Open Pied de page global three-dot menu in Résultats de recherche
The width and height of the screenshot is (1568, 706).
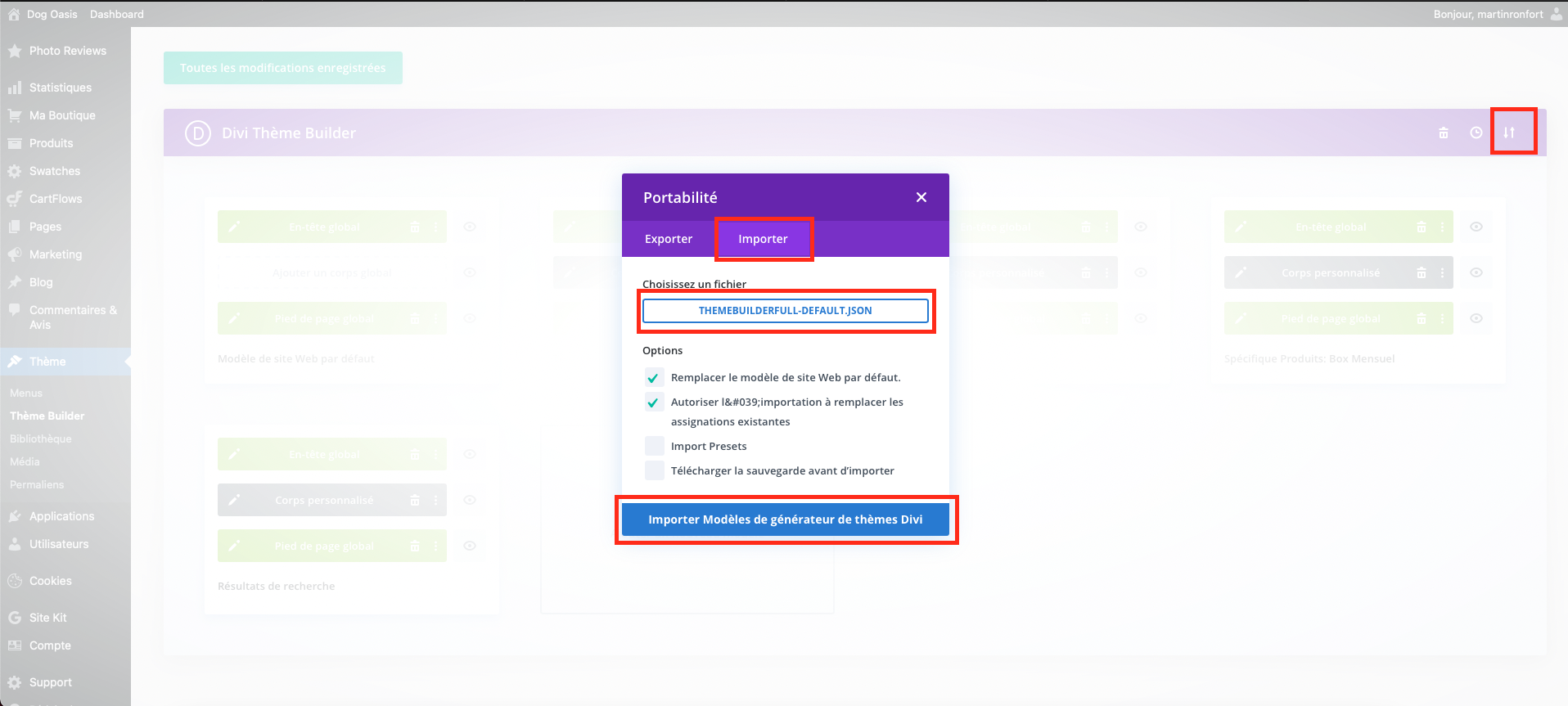pyautogui.click(x=435, y=546)
